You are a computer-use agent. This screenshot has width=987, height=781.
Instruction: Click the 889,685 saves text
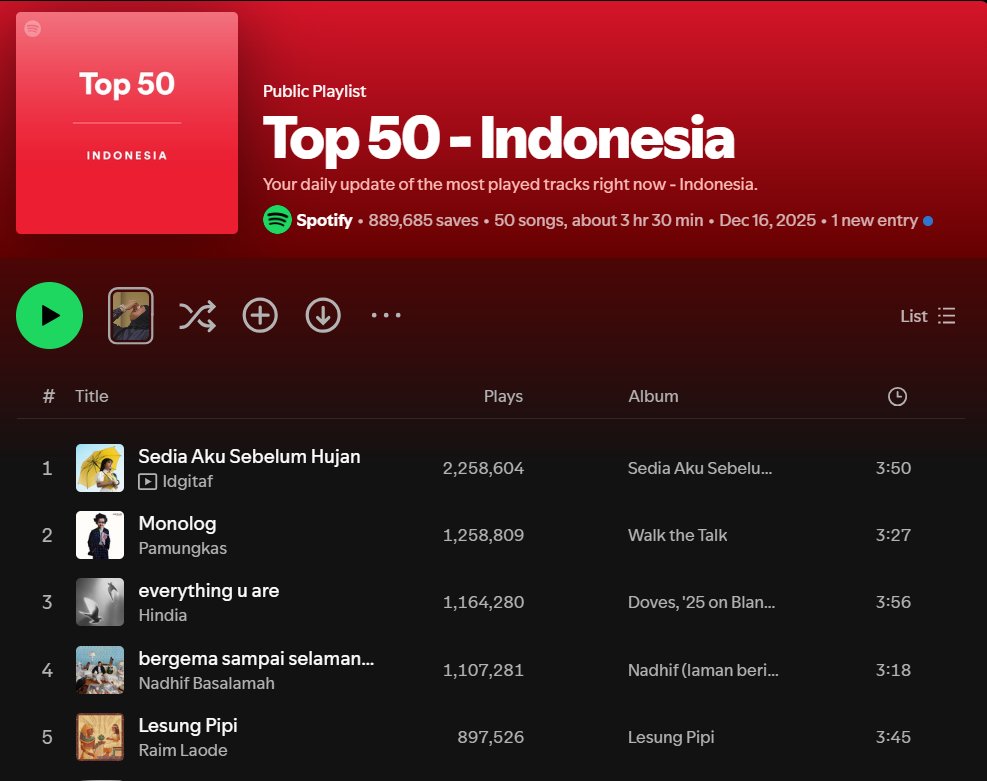pyautogui.click(x=423, y=220)
